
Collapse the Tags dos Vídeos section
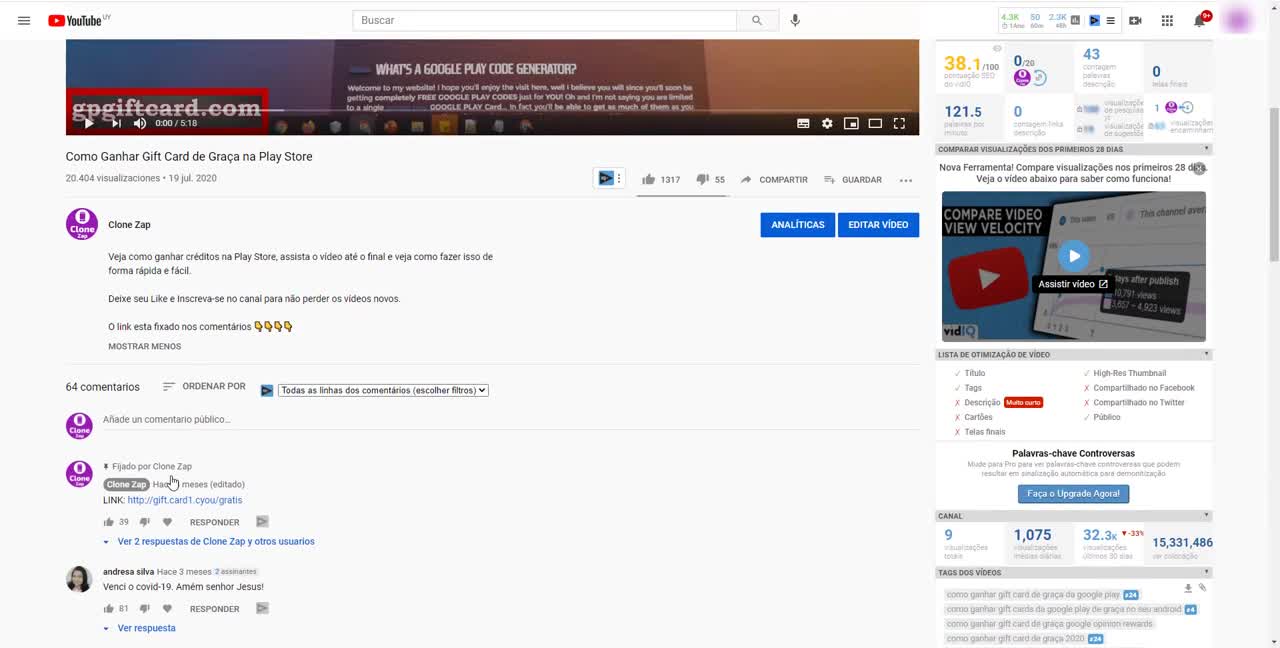(1206, 573)
